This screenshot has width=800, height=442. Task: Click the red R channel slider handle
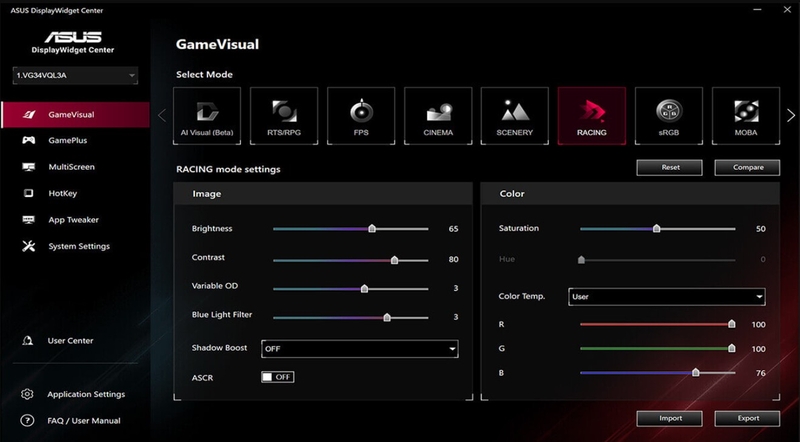click(x=732, y=324)
